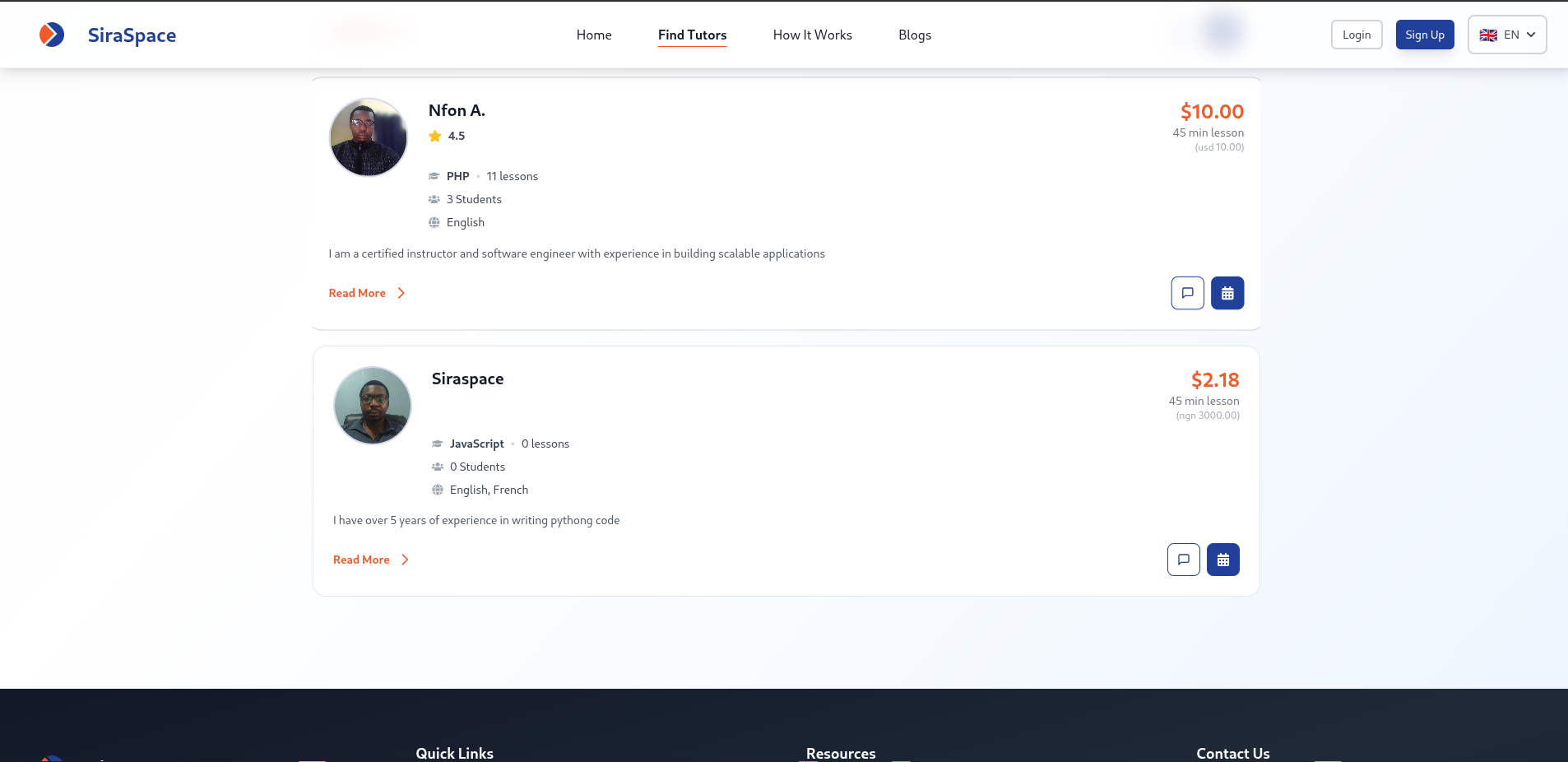Viewport: 1568px width, 762px height.
Task: Click the Resources footer heading
Action: click(x=841, y=753)
